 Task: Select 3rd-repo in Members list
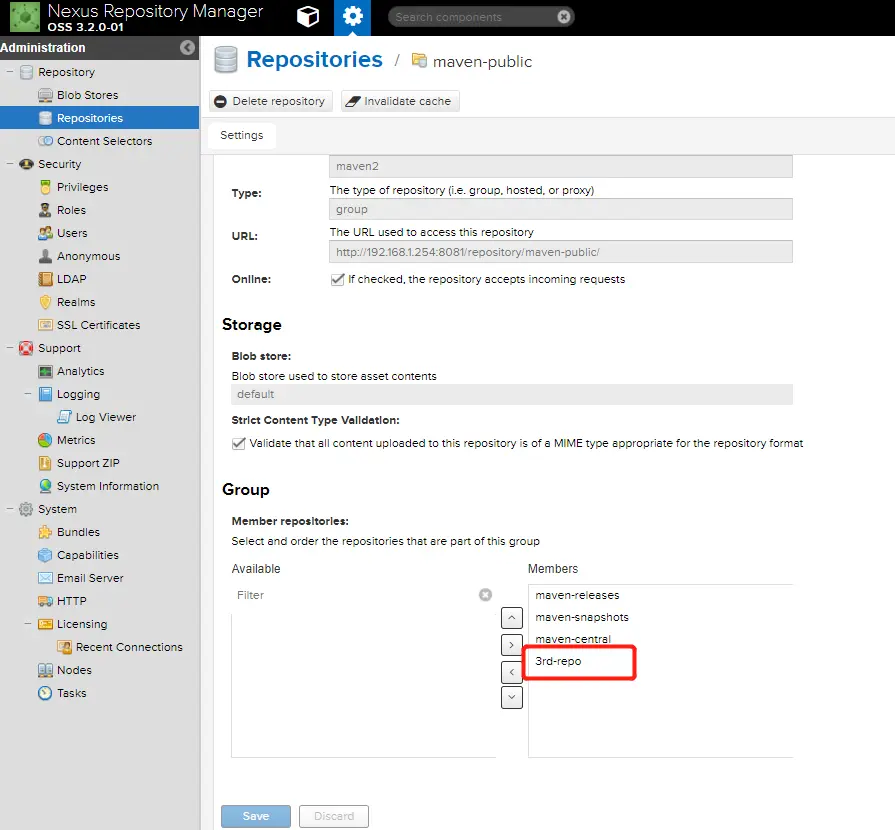[558, 661]
